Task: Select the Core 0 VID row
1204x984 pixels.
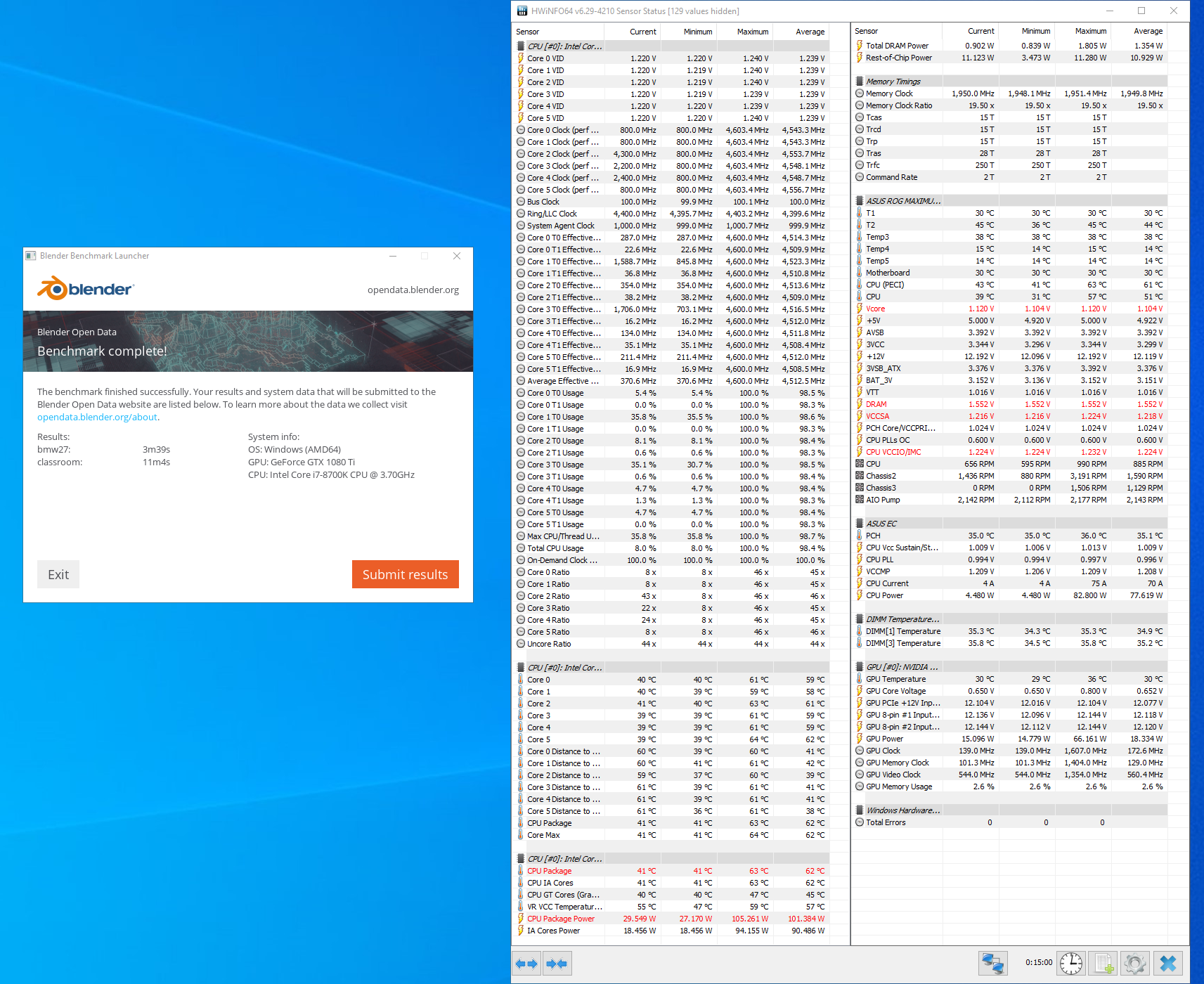Action: [672, 58]
